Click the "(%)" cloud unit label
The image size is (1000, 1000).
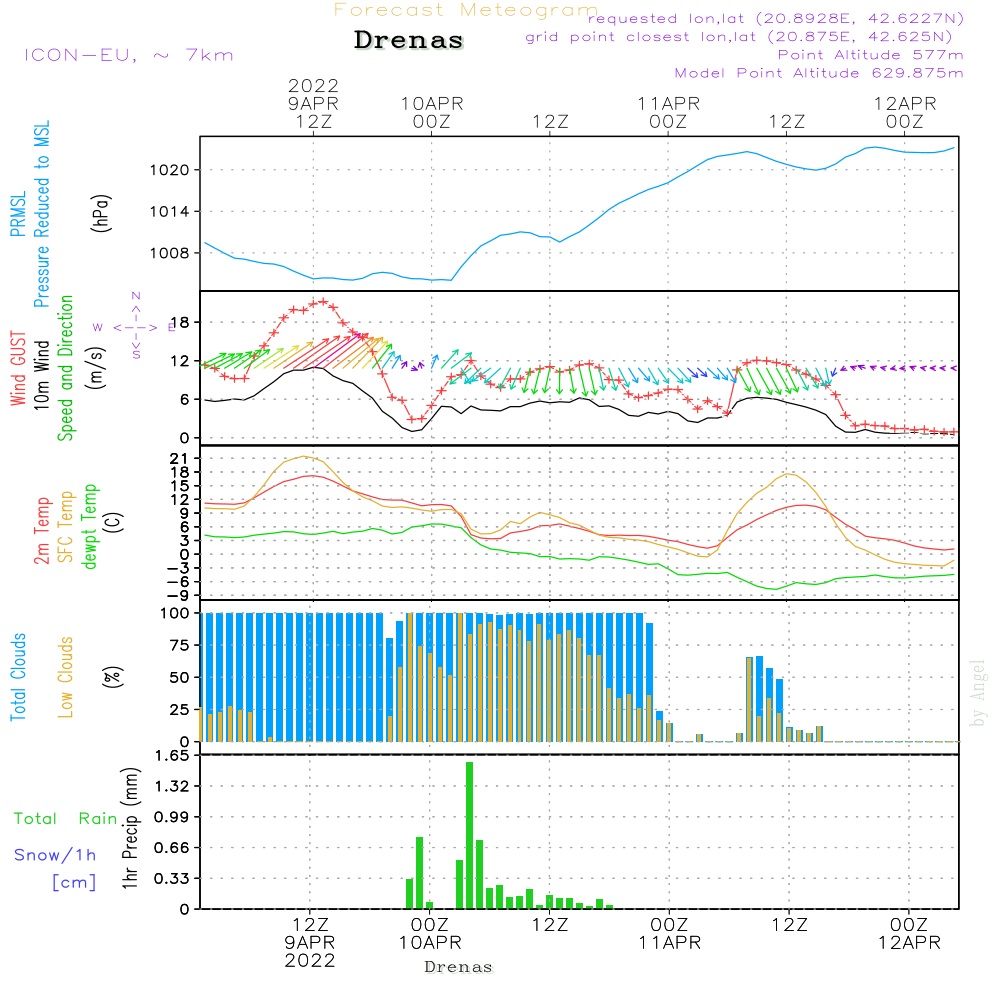(x=114, y=677)
